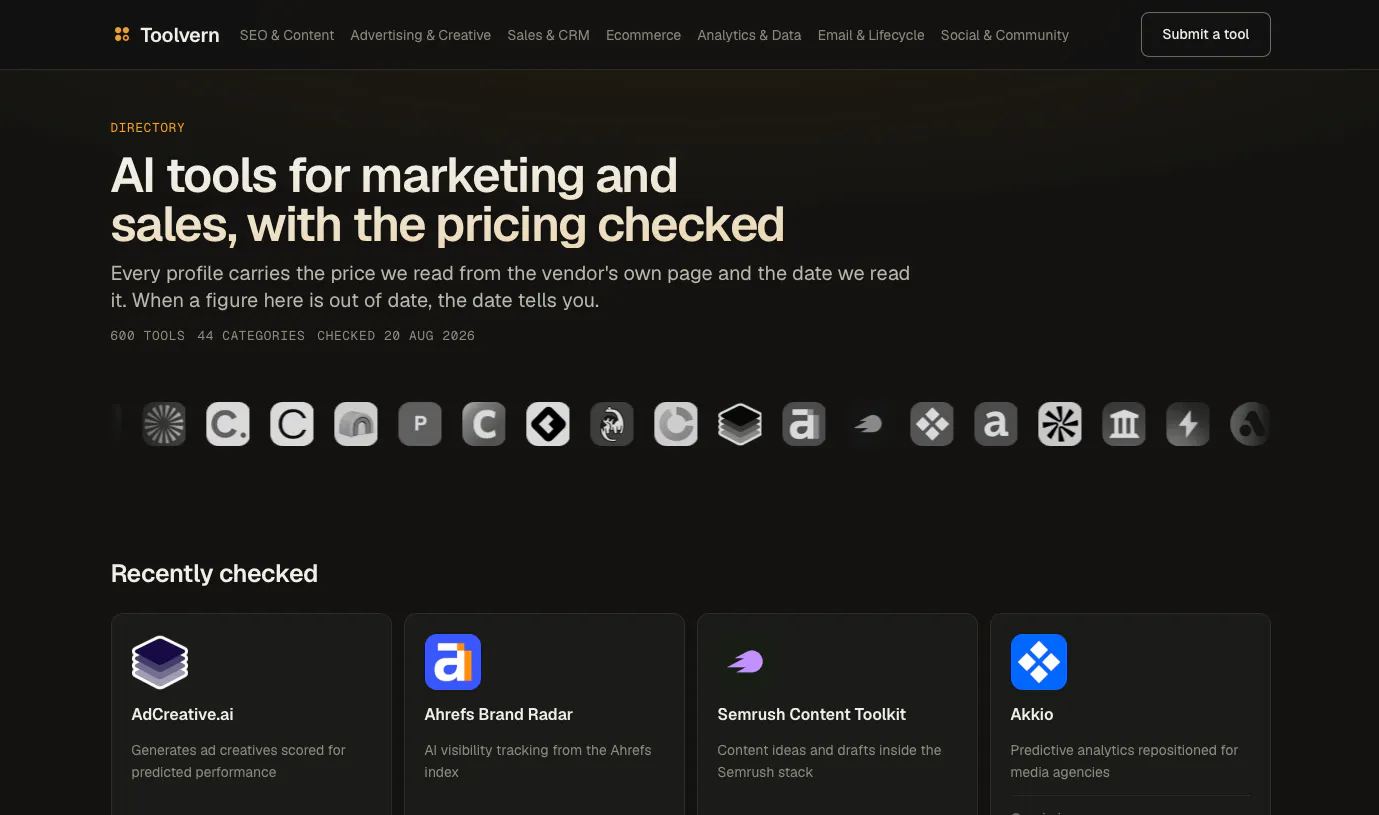
Task: Click the 'AI tools for marketing and sales' headline
Action: click(x=447, y=200)
